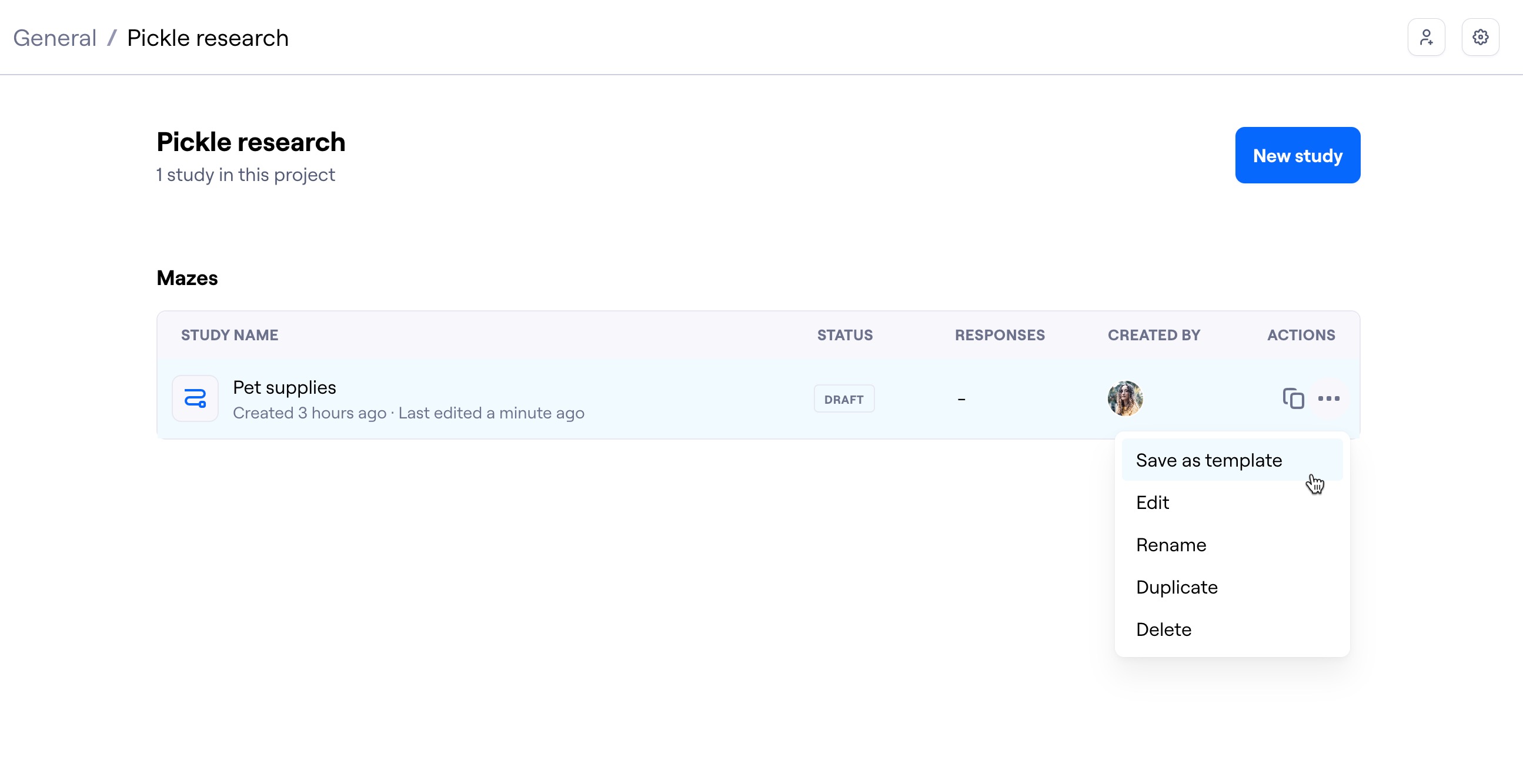Choose Duplicate from the actions menu
Screen dimensions: 1523x784
[x=1177, y=587]
